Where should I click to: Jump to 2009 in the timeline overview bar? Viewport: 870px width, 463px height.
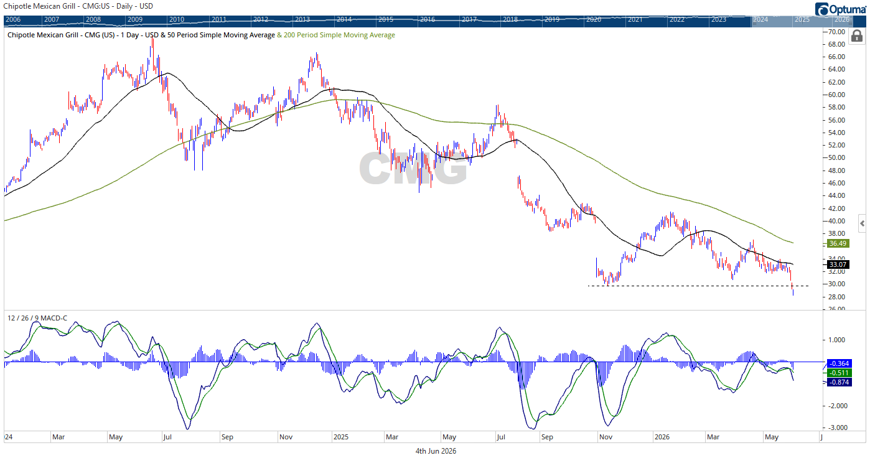pos(135,19)
